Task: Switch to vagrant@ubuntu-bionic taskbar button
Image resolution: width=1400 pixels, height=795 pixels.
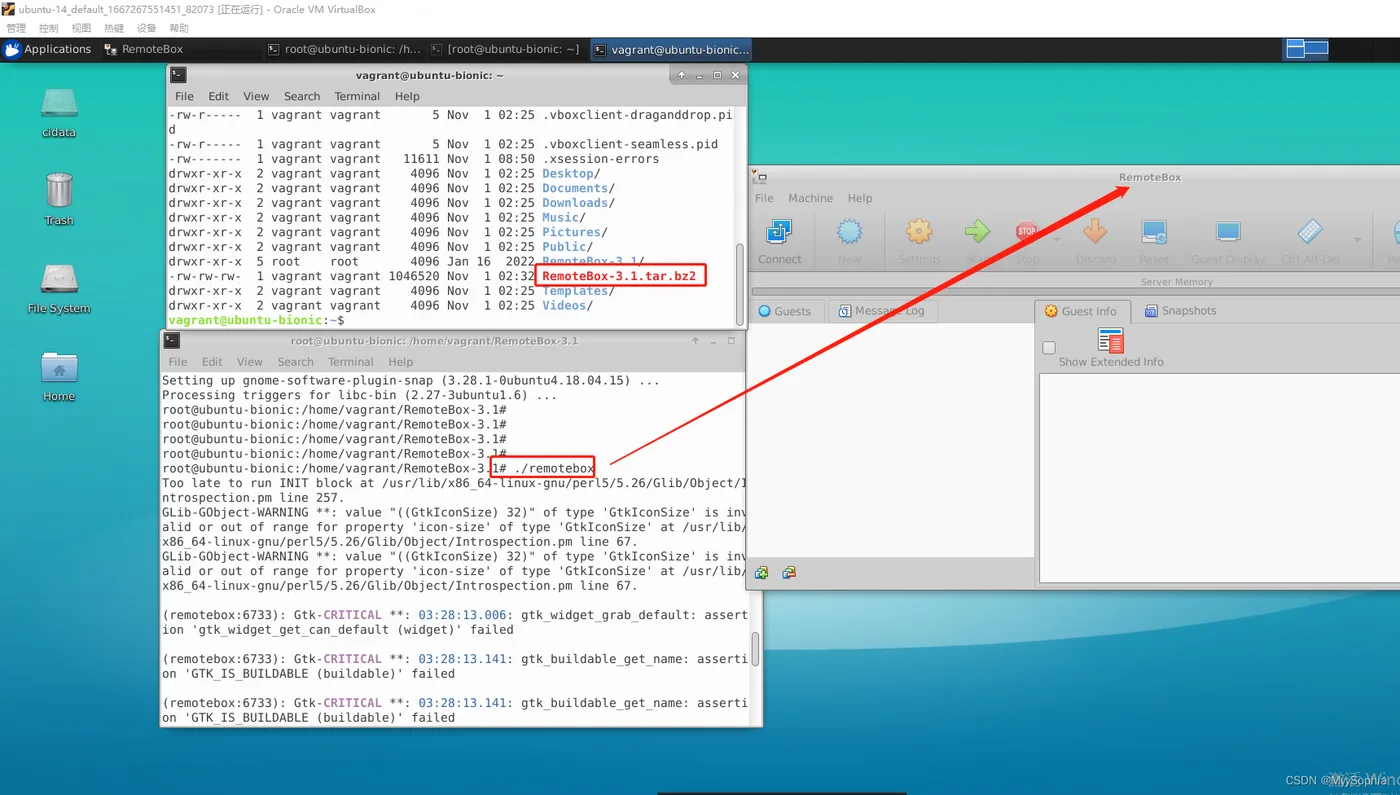Action: pos(670,49)
